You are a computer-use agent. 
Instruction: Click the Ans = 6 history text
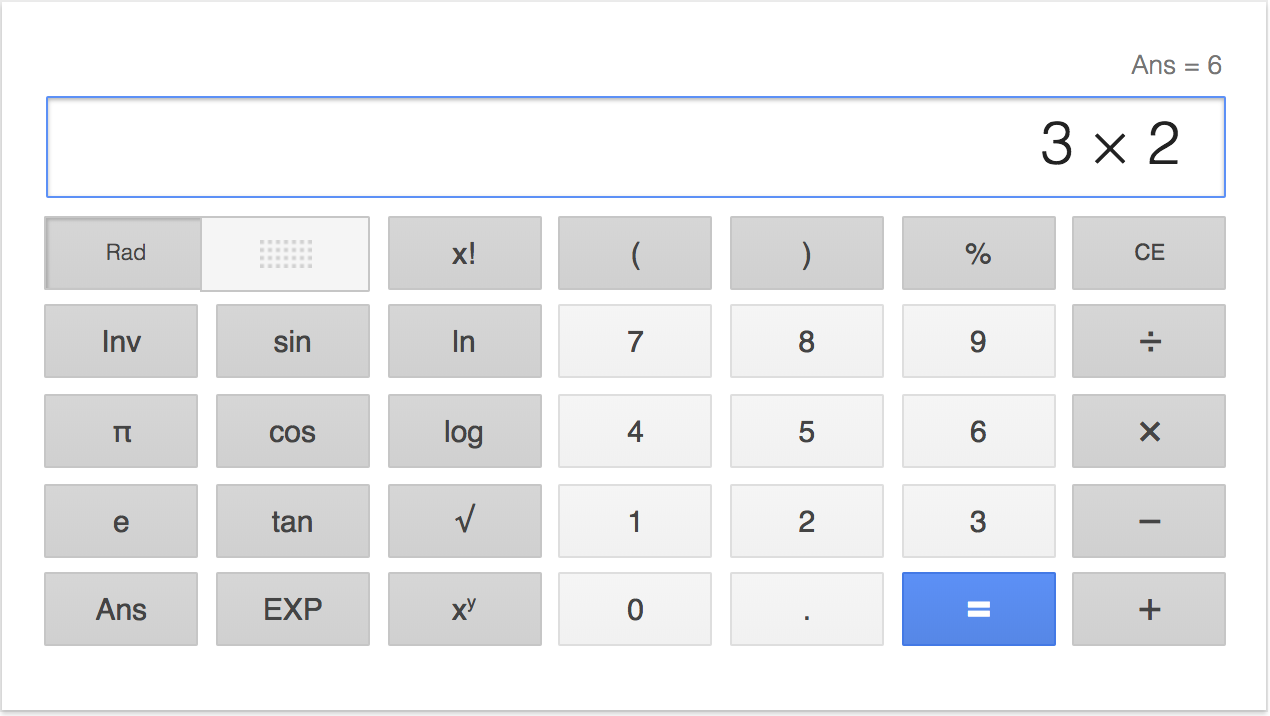click(x=1176, y=66)
